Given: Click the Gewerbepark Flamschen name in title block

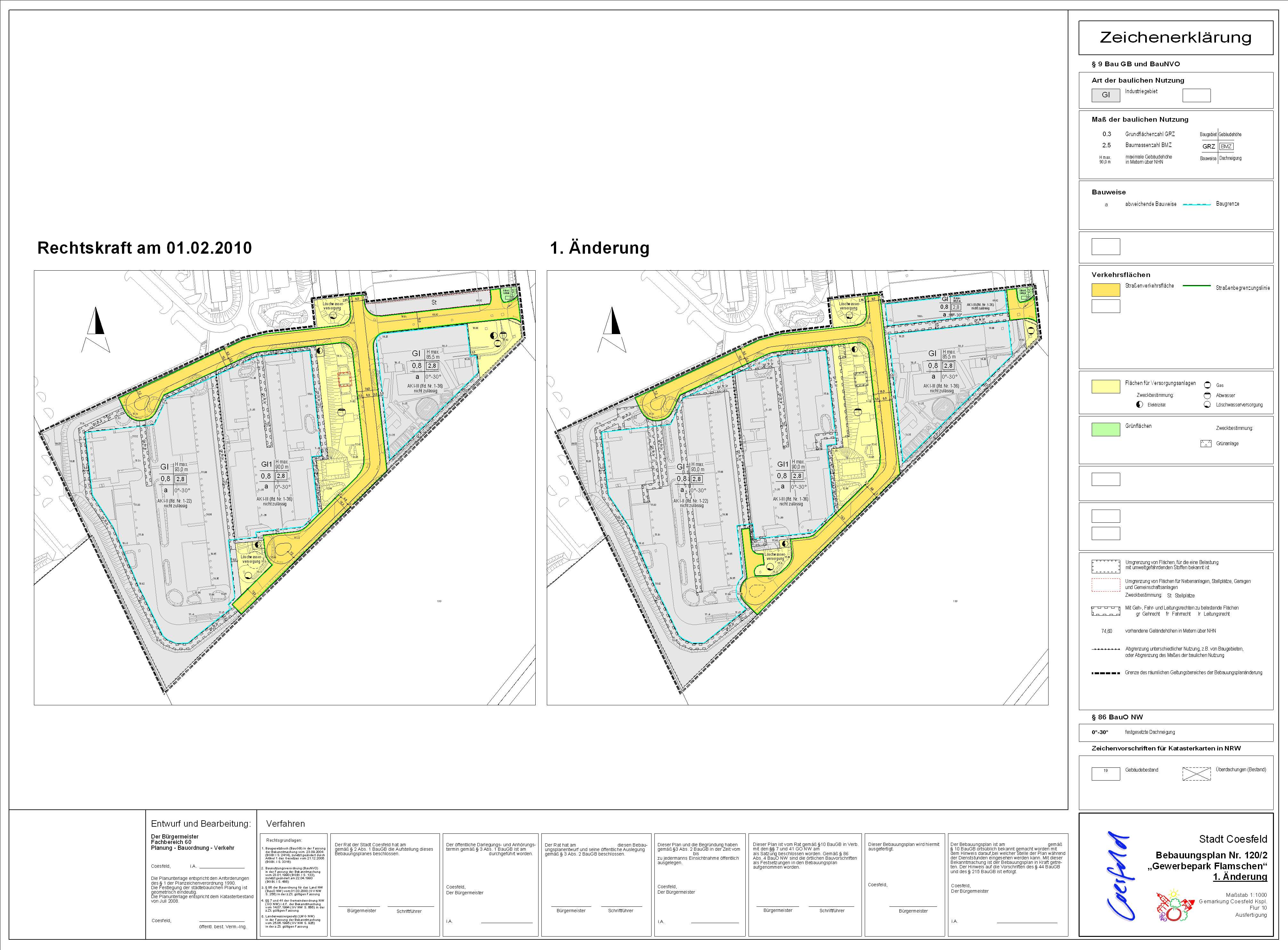Looking at the screenshot, I should (1208, 866).
